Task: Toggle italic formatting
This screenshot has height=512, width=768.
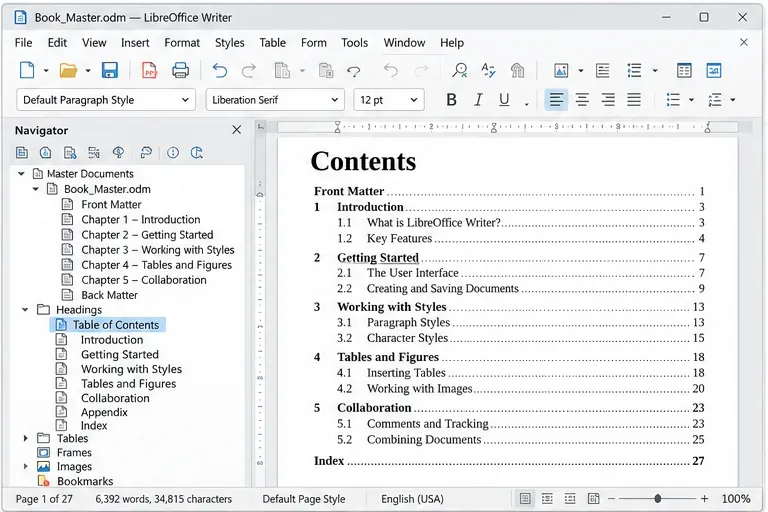Action: pyautogui.click(x=478, y=100)
